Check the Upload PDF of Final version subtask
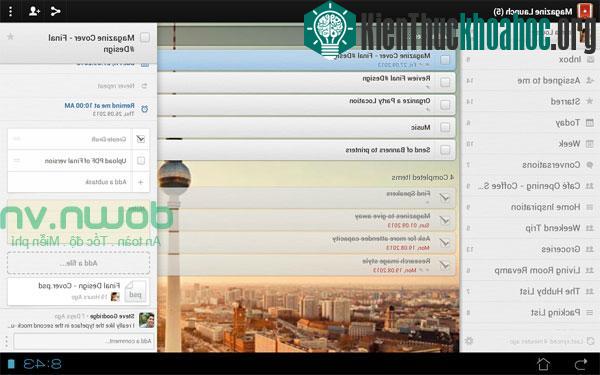This screenshot has width=600, height=375. (x=141, y=161)
